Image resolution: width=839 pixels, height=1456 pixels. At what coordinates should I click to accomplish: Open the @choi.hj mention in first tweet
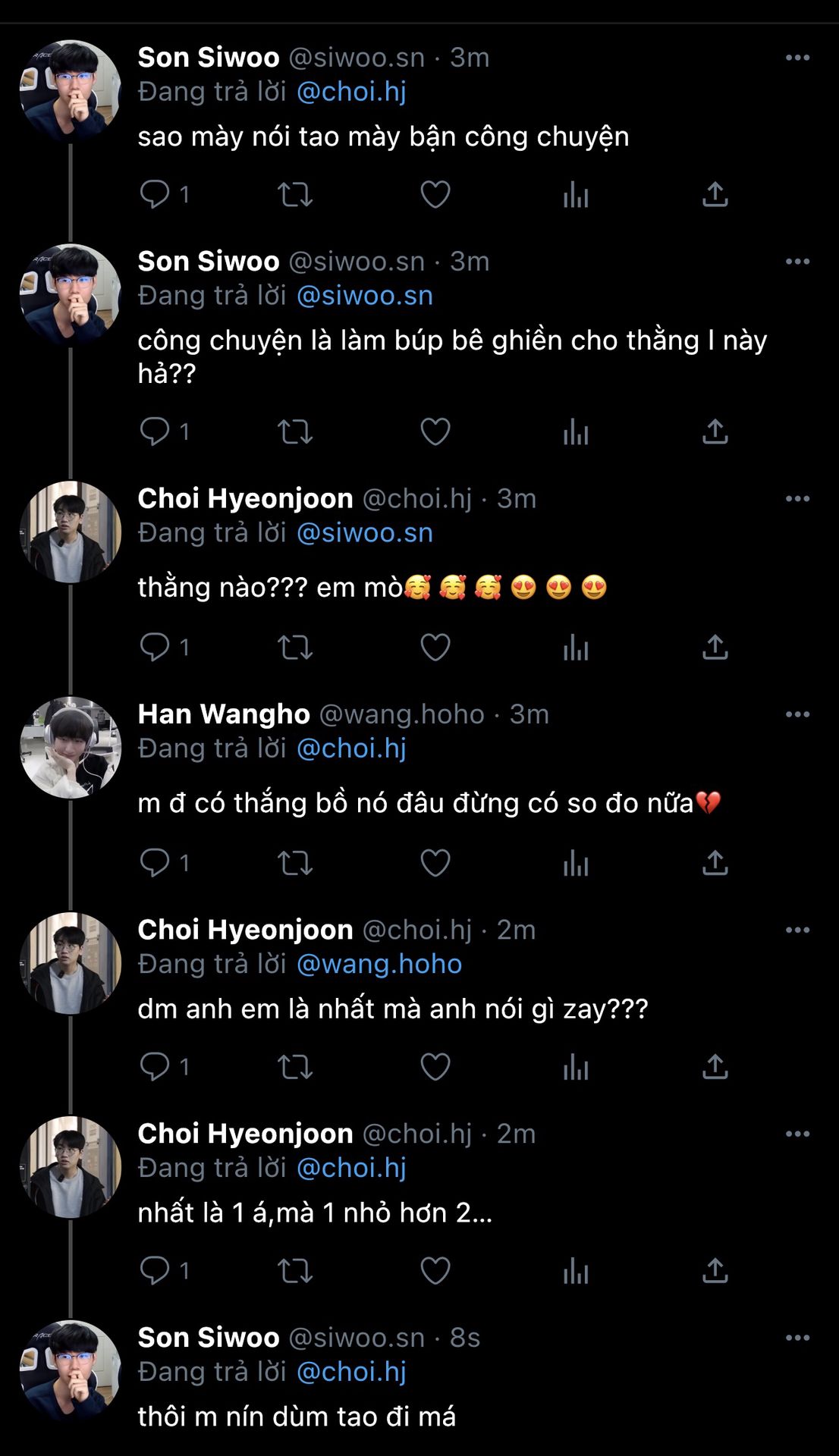(351, 92)
